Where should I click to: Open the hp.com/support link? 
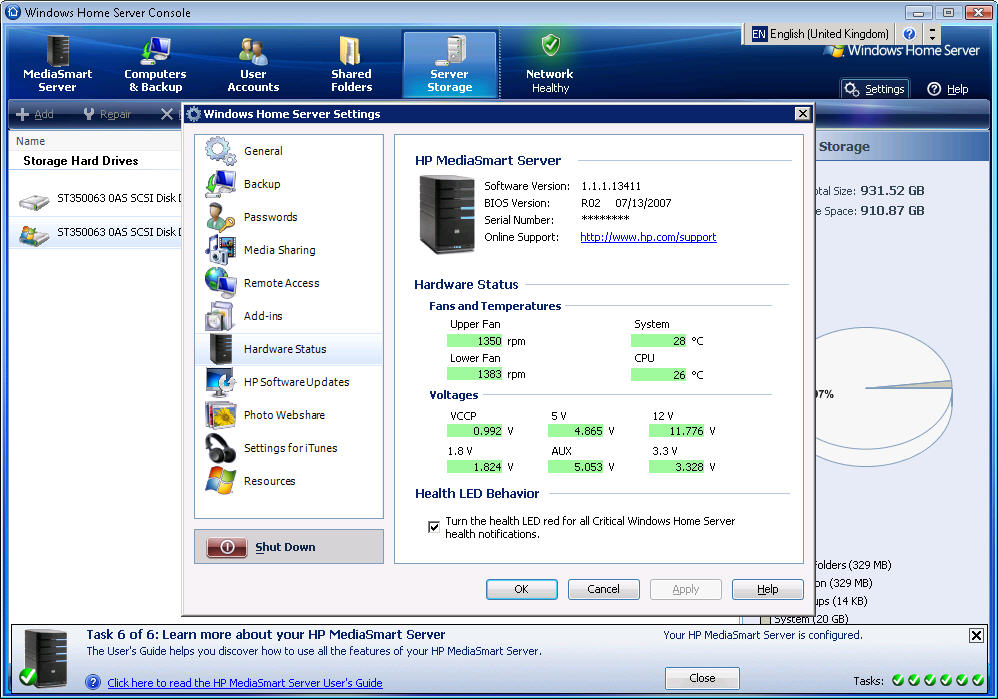coord(648,237)
